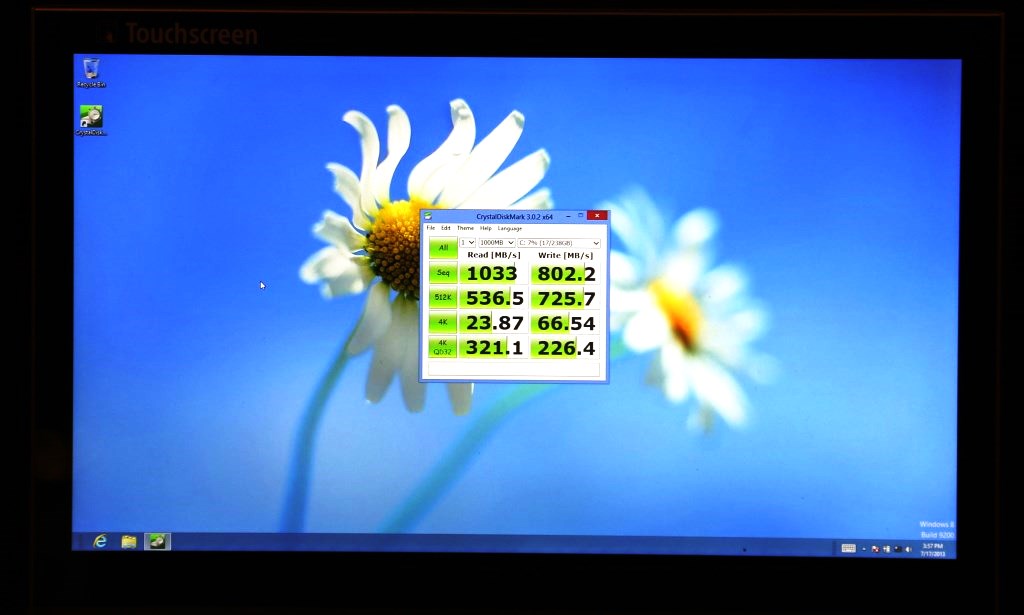Viewport: 1024px width, 615px height.
Task: Click the empty comment field below results
Action: [x=513, y=369]
